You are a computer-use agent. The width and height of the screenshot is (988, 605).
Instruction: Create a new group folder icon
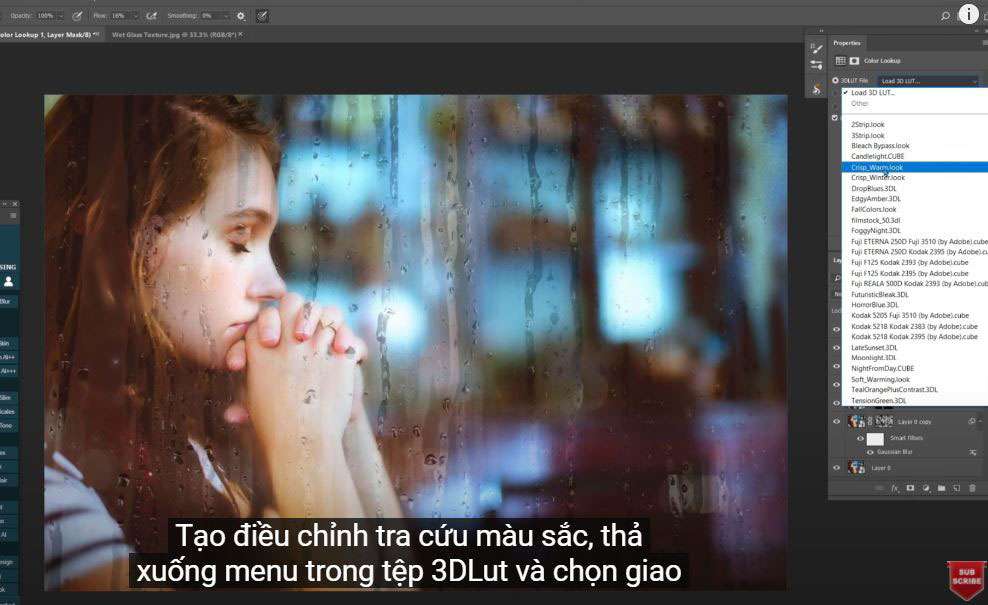941,488
